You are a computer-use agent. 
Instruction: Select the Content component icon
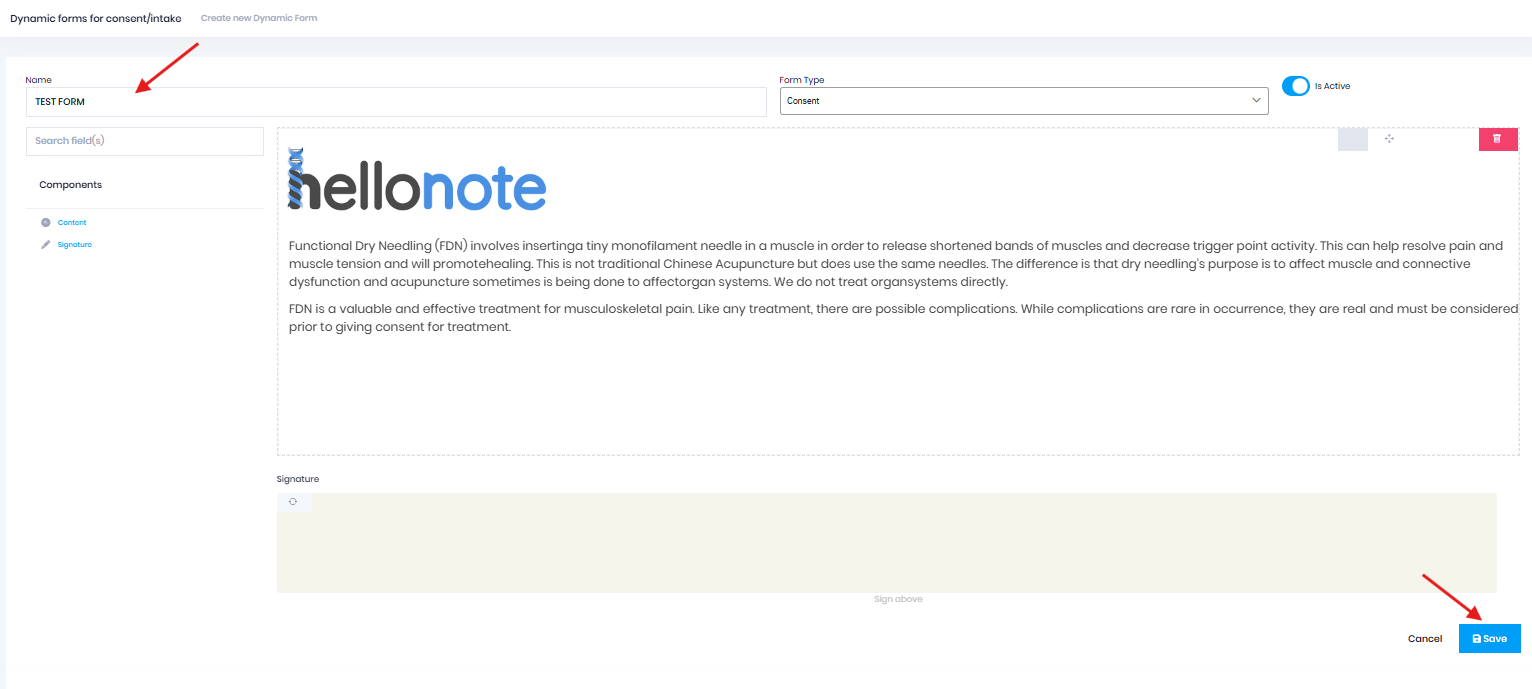click(45, 222)
